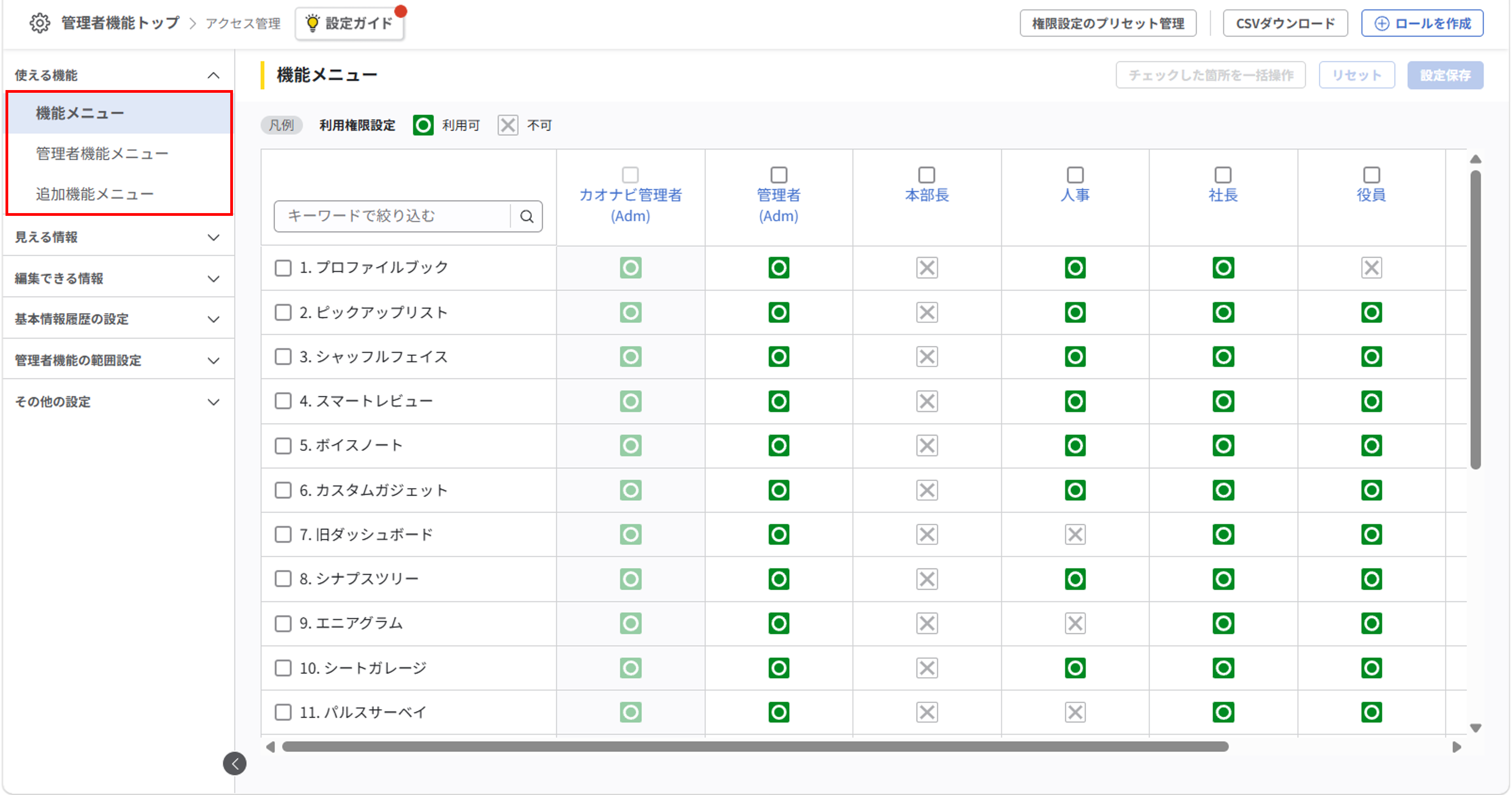The height and width of the screenshot is (795, 1512).
Task: Toggle 社長 permission for 4. スマートレビュー
Action: tap(1223, 401)
